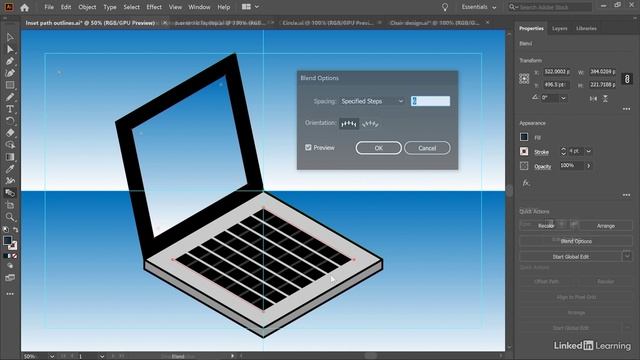Viewport: 640px width, 360px height.
Task: Open the arrange documents dropdown
Action: (x=250, y=7)
